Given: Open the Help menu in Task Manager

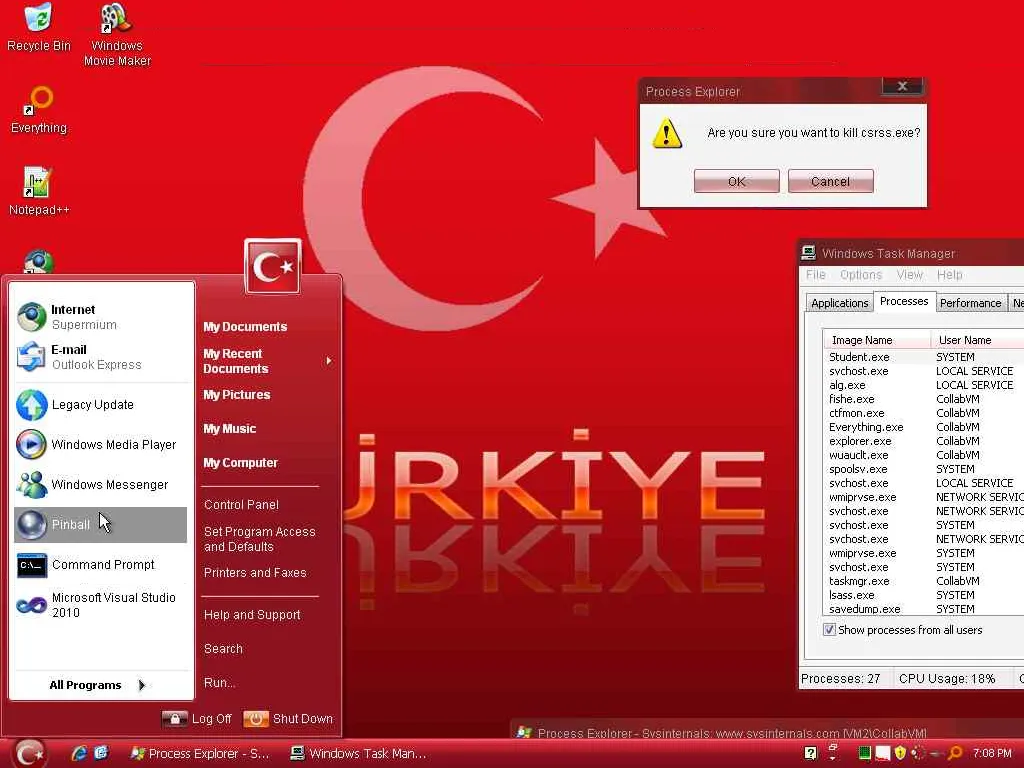Looking at the screenshot, I should click(950, 274).
